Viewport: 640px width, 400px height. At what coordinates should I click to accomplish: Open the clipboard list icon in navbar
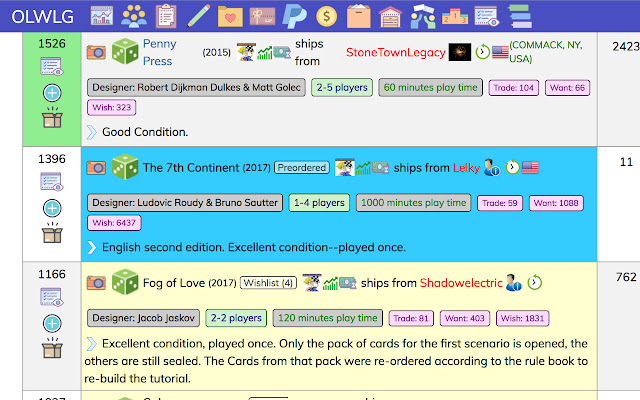point(166,16)
